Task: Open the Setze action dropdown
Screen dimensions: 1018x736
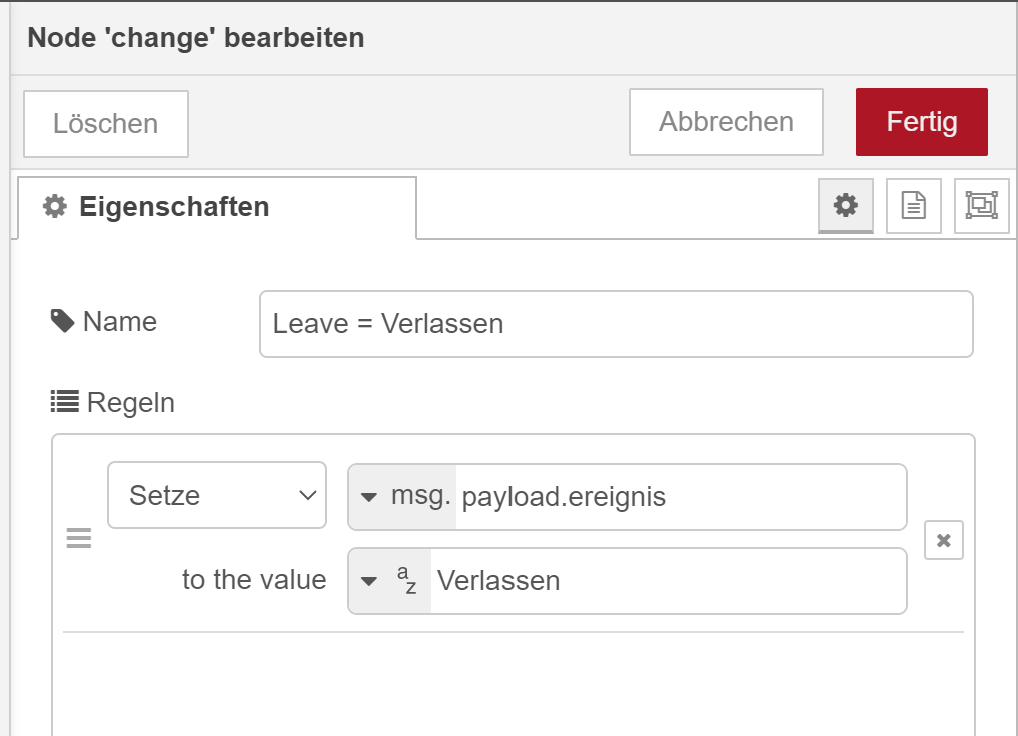Action: 217,495
